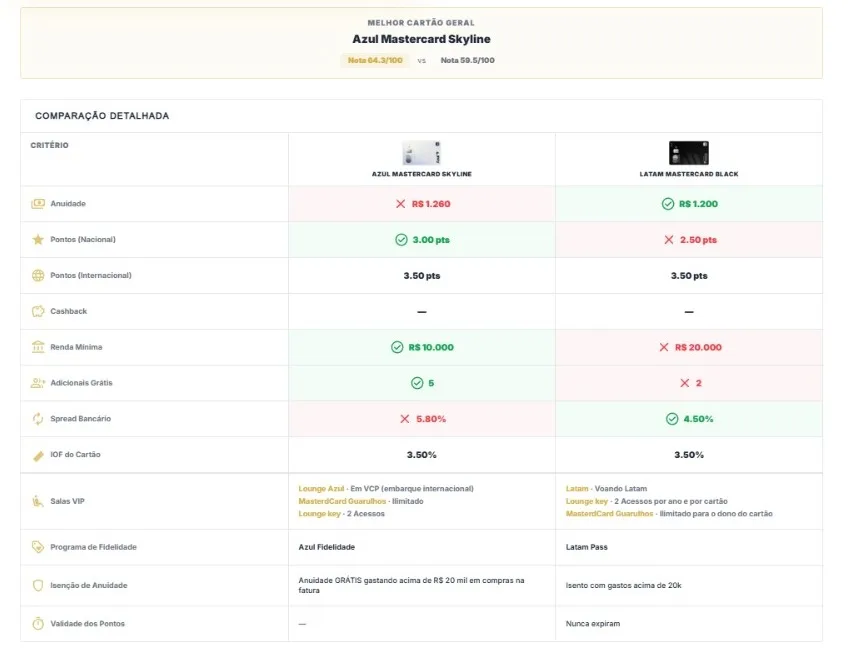
Task: Click the Anuidade money icon
Action: (38, 204)
